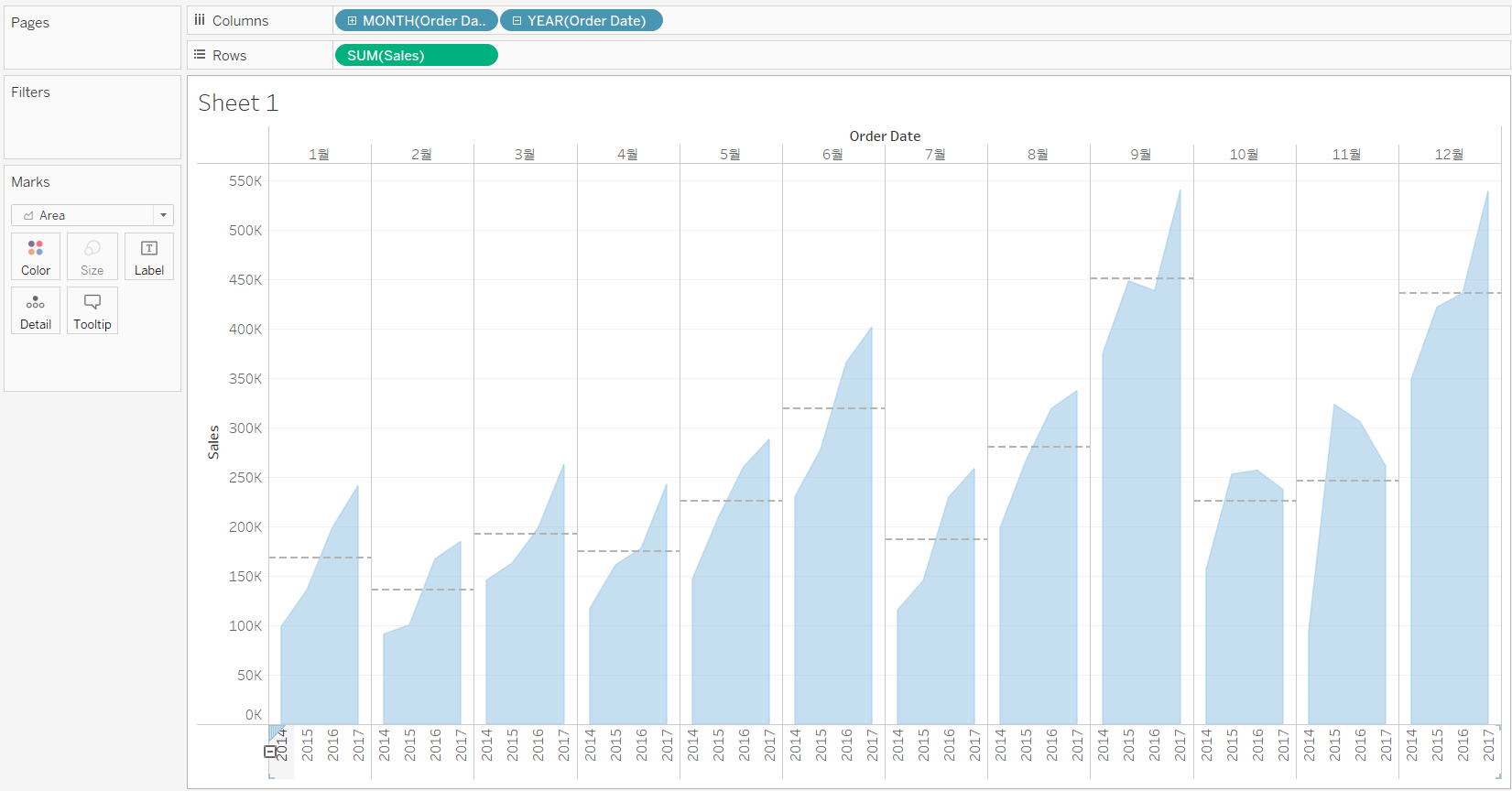The image size is (1512, 791).
Task: Click the 2015 label under 1월
Action: pyautogui.click(x=308, y=745)
